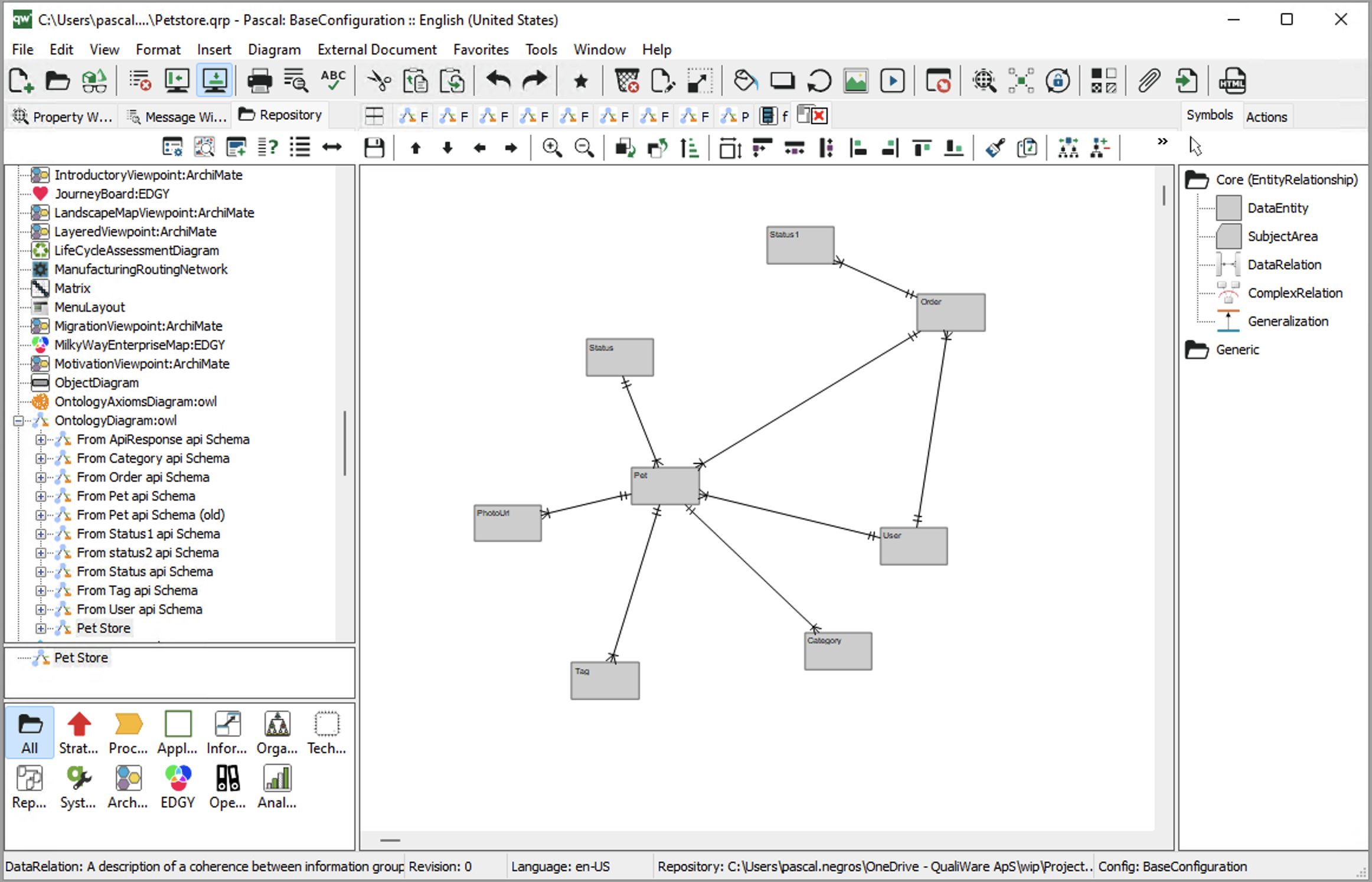Screen dimensions: 1372x882
Task: Filter repository by Analysis category
Action: pos(277,786)
